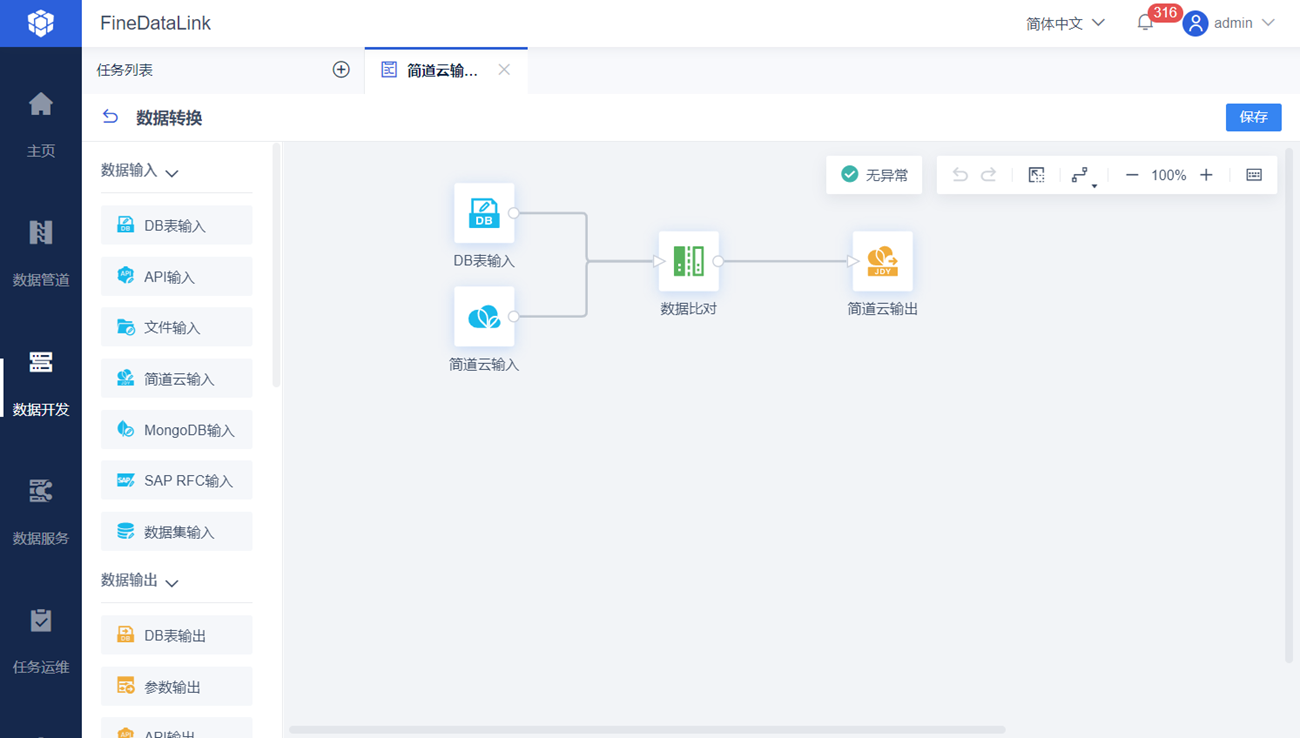
Task: Close the 简道云输... tab
Action: click(x=504, y=70)
